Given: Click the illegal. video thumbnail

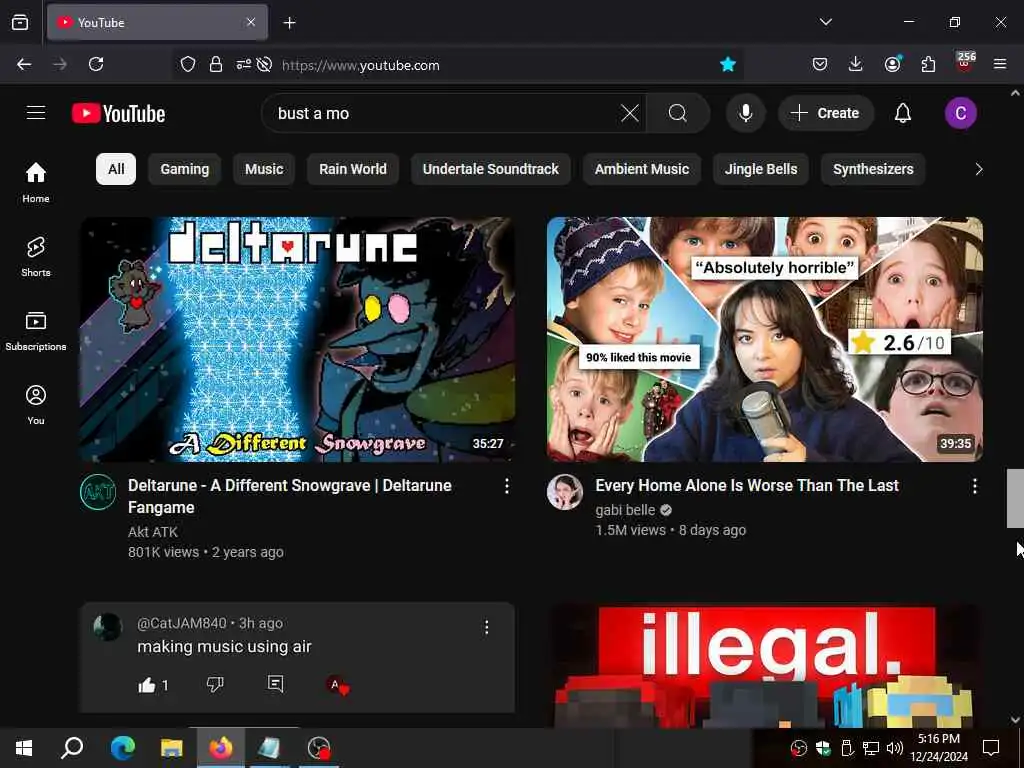Looking at the screenshot, I should pyautogui.click(x=765, y=666).
